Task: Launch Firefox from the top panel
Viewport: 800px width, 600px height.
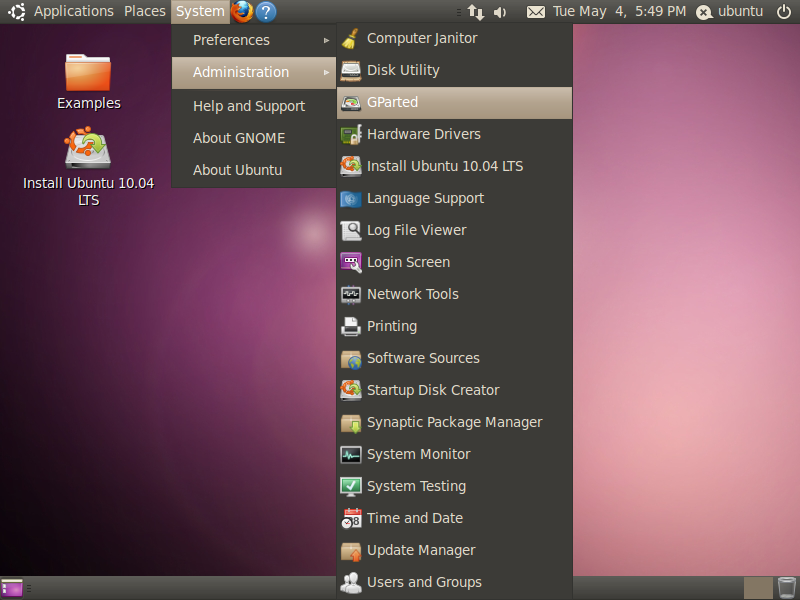Action: pyautogui.click(x=242, y=11)
